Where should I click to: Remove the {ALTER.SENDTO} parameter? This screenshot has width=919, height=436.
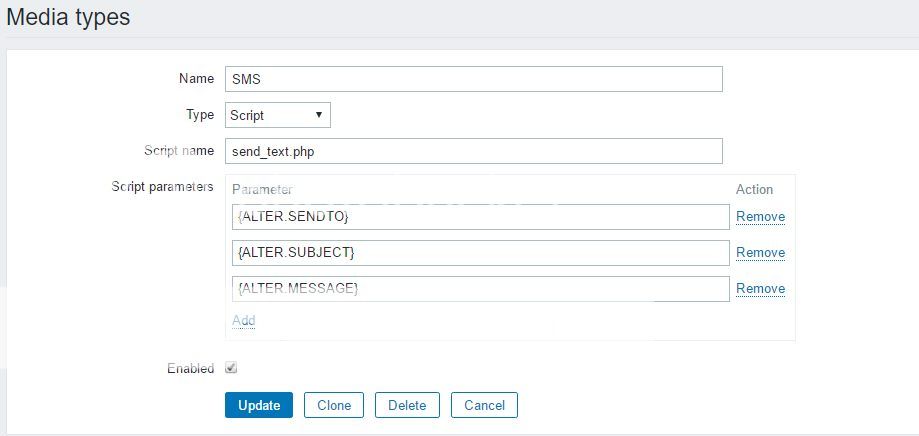[x=760, y=217]
